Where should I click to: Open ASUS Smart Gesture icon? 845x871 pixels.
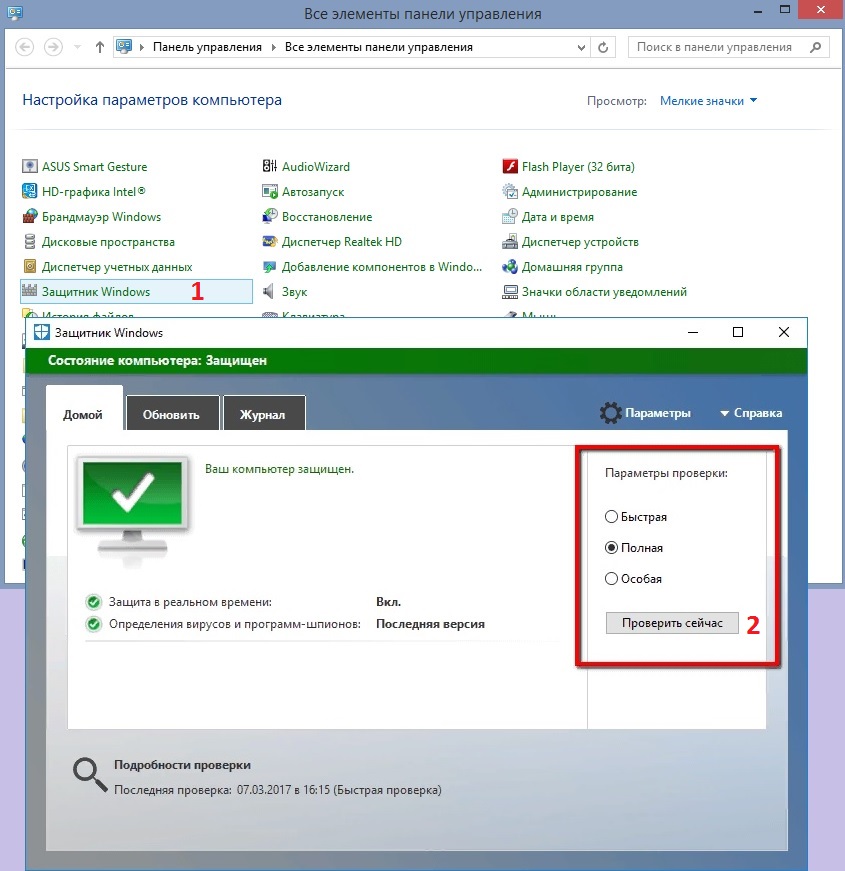29,166
